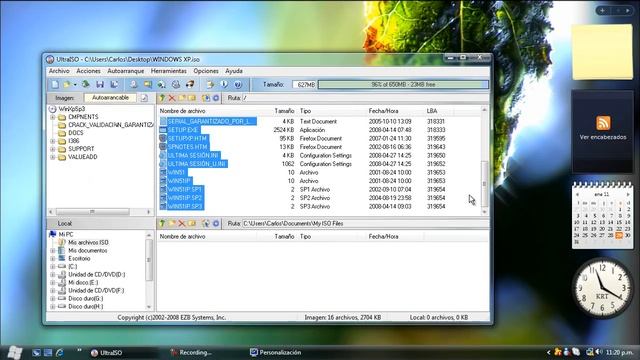The height and width of the screenshot is (360, 640).
Task: Click the icon with green arrow before Info
Action: [210, 84]
